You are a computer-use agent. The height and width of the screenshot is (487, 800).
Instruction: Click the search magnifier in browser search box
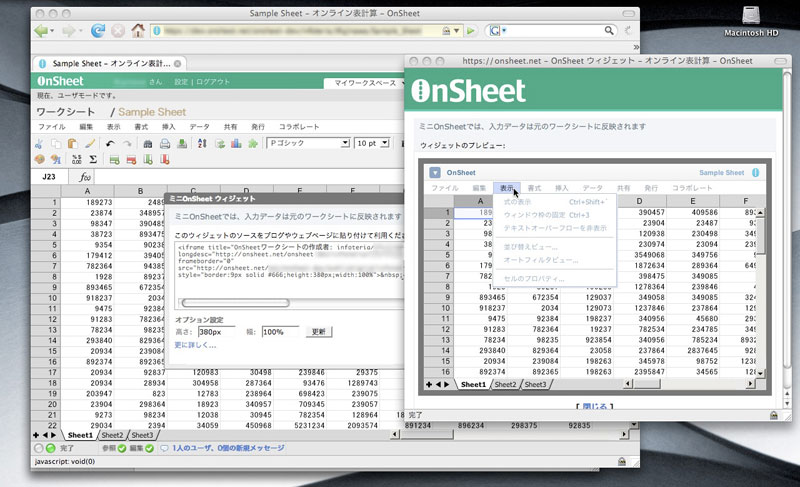point(609,31)
